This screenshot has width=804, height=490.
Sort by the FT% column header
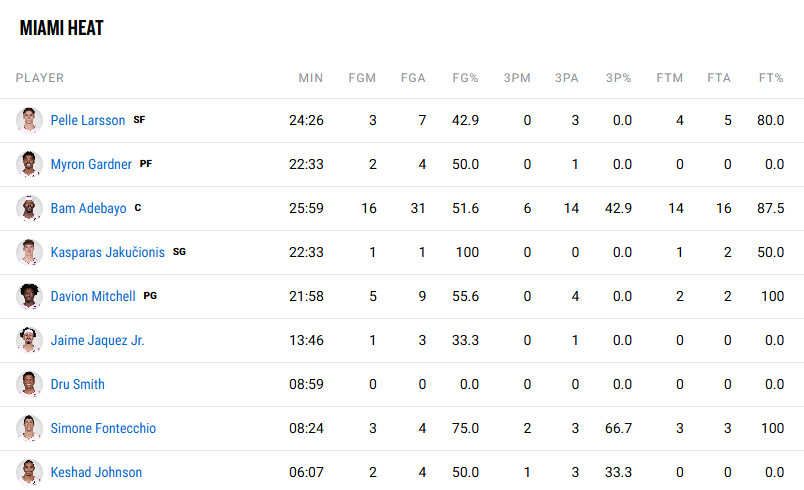(x=771, y=78)
